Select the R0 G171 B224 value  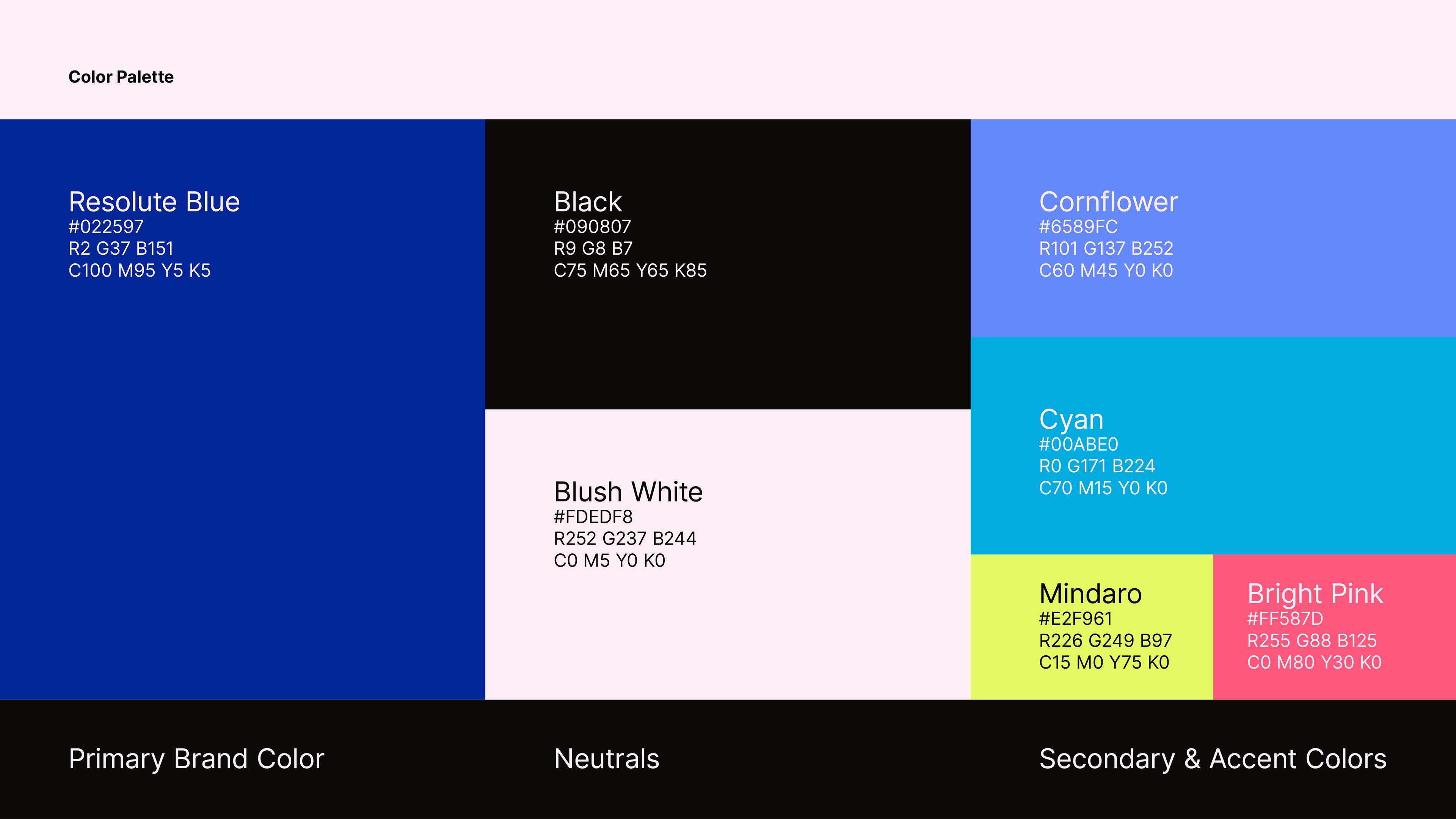pos(1097,466)
